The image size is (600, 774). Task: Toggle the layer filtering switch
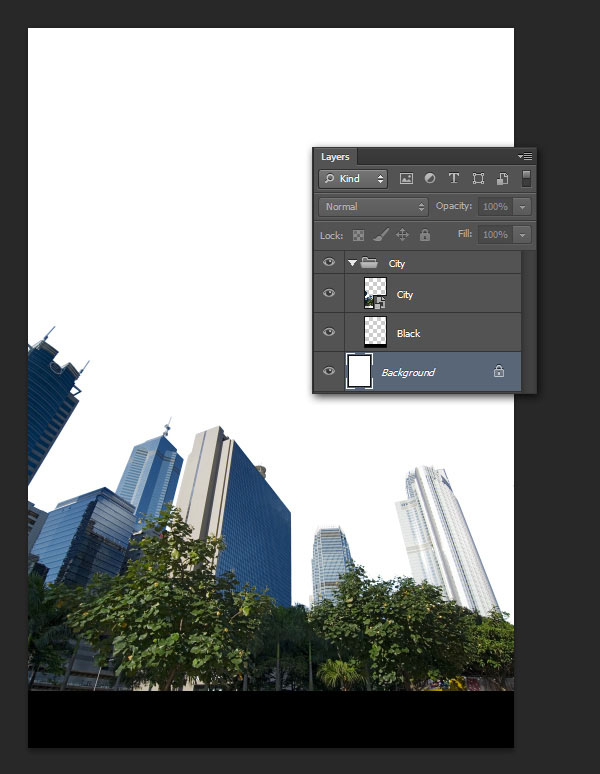coord(526,178)
